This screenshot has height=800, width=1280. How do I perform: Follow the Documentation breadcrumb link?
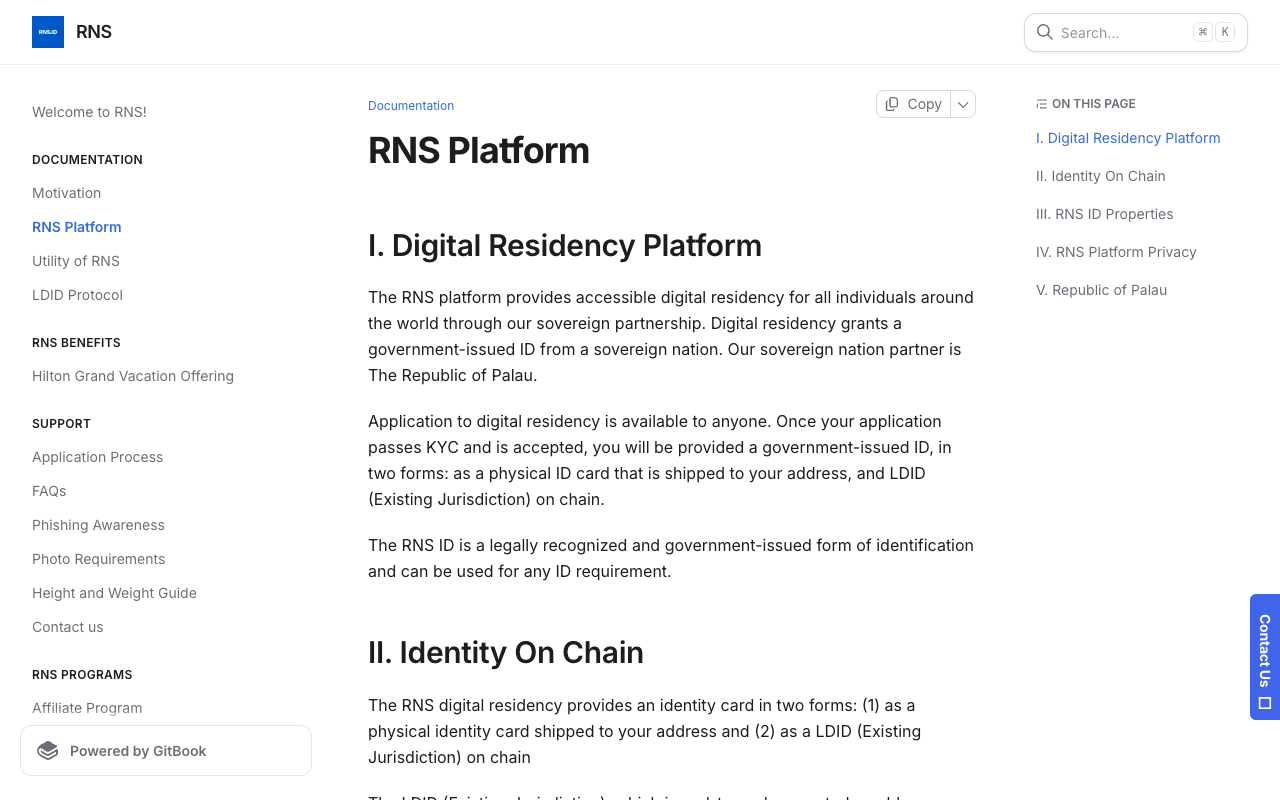pyautogui.click(x=411, y=106)
